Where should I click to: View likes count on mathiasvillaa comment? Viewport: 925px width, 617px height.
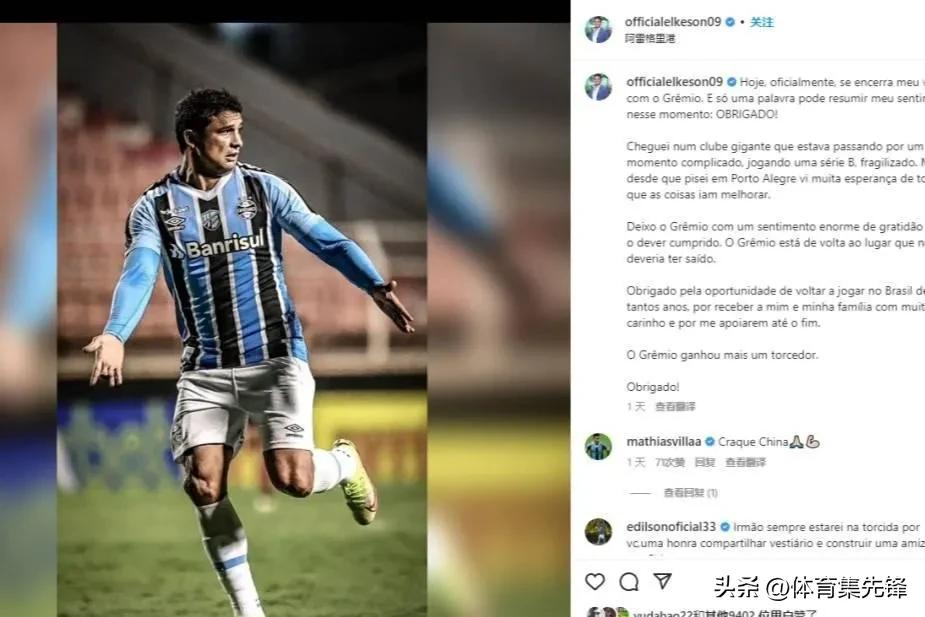670,462
